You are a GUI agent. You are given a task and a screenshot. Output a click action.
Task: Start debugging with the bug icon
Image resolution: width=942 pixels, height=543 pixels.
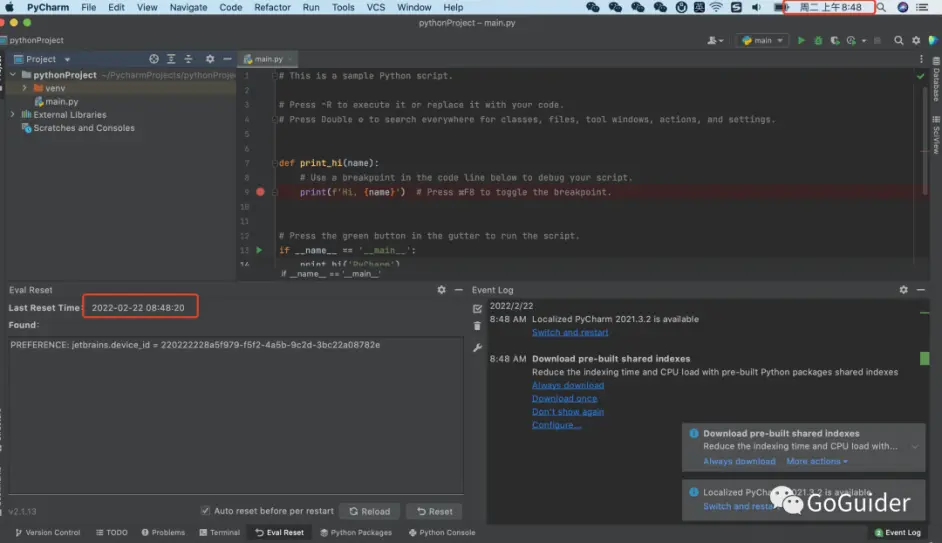pos(818,40)
